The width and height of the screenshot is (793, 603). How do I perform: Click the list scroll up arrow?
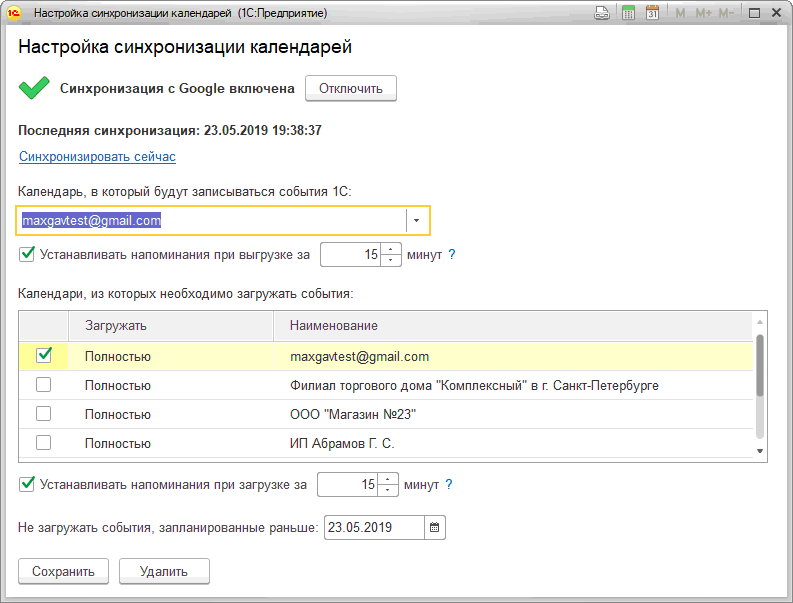[760, 322]
